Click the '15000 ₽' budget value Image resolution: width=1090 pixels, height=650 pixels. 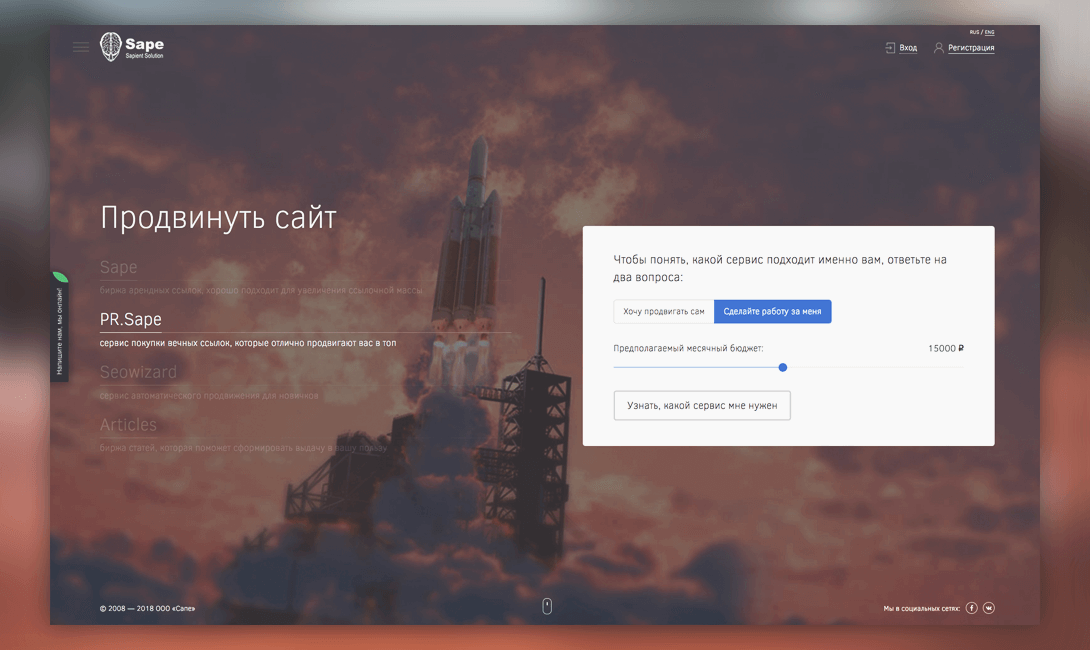coord(946,348)
